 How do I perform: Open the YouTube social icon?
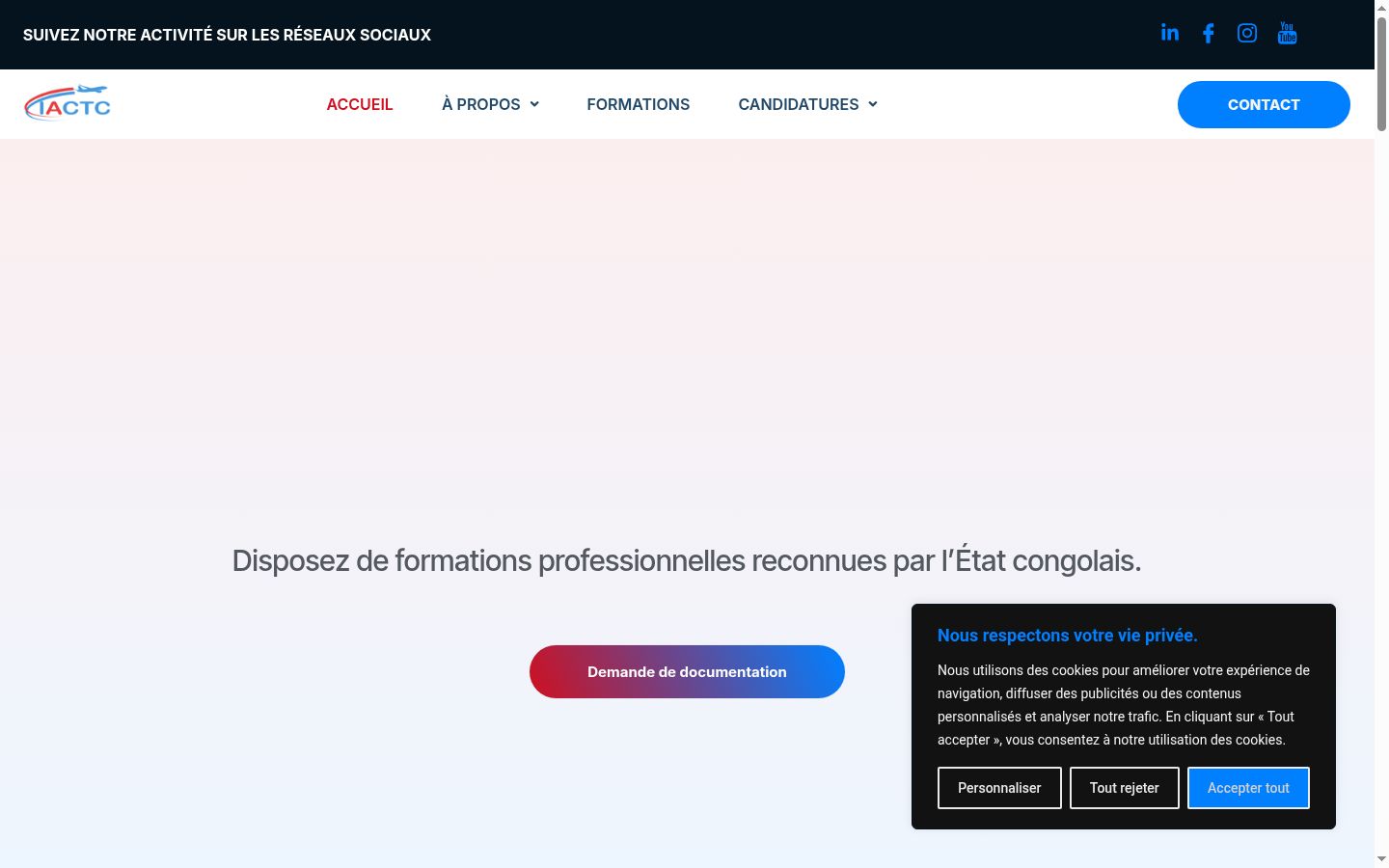(1287, 34)
